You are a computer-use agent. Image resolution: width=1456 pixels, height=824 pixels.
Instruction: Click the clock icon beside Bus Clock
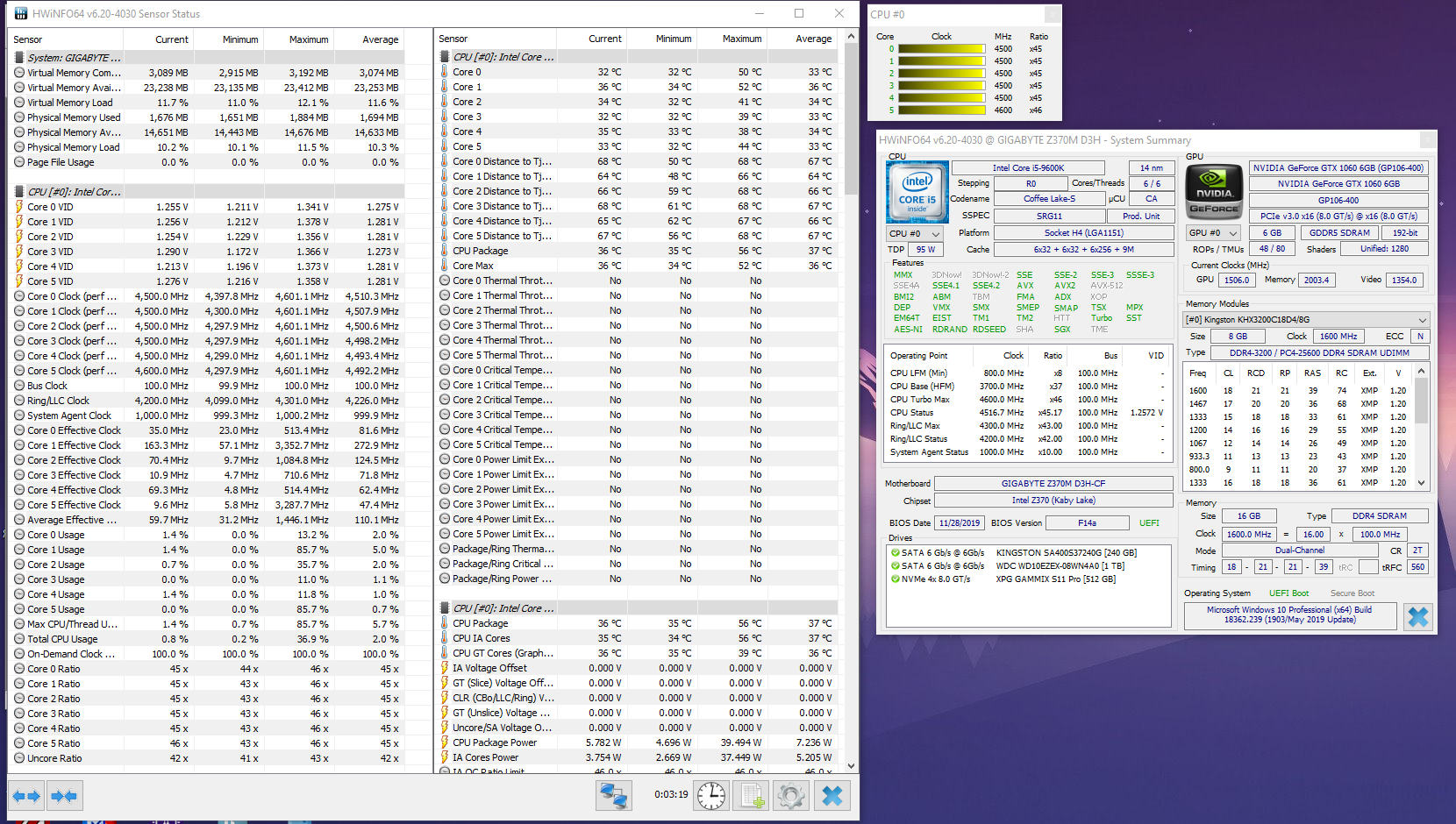point(19,386)
